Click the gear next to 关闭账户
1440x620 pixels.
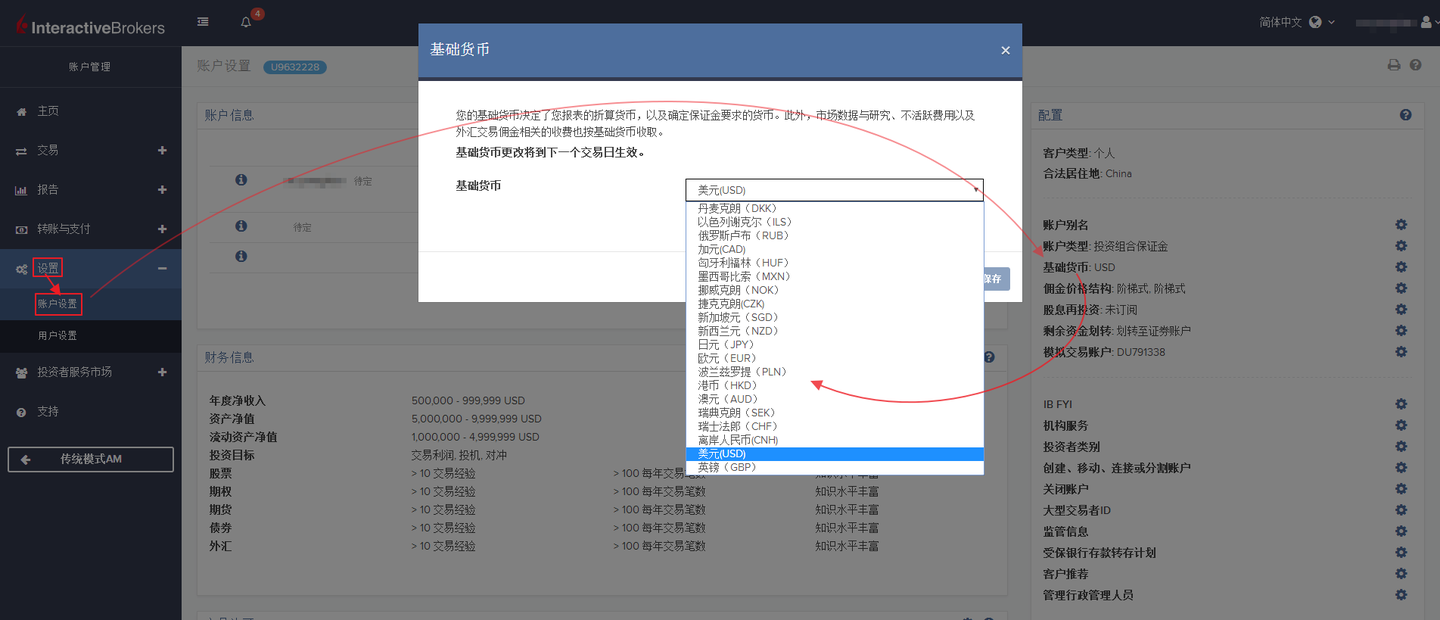click(1401, 488)
